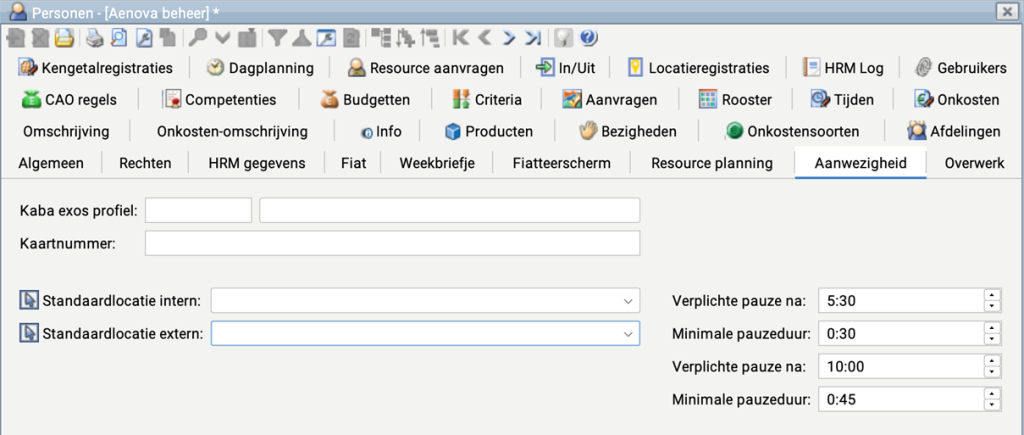Increase first Verplichte pauze na value of 5:30
1024x435 pixels.
[991, 295]
